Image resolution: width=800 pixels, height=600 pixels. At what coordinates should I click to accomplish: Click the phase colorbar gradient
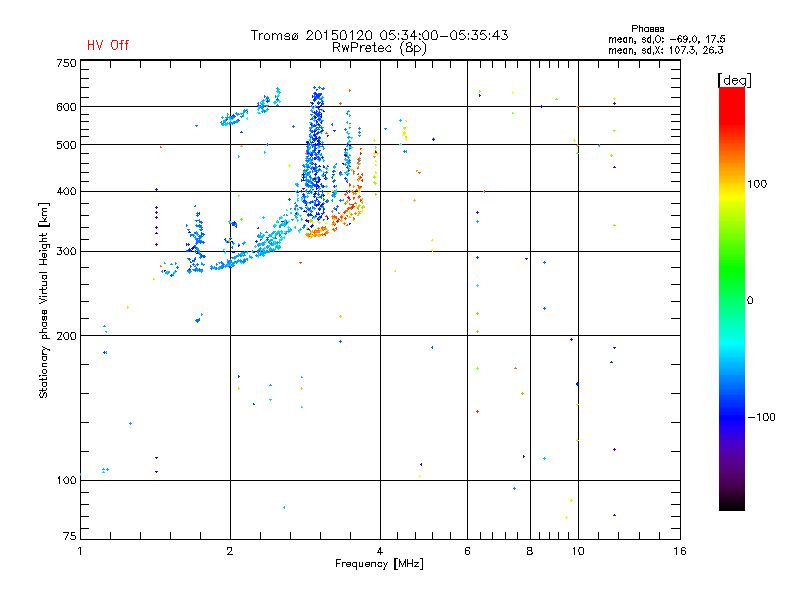(x=732, y=298)
